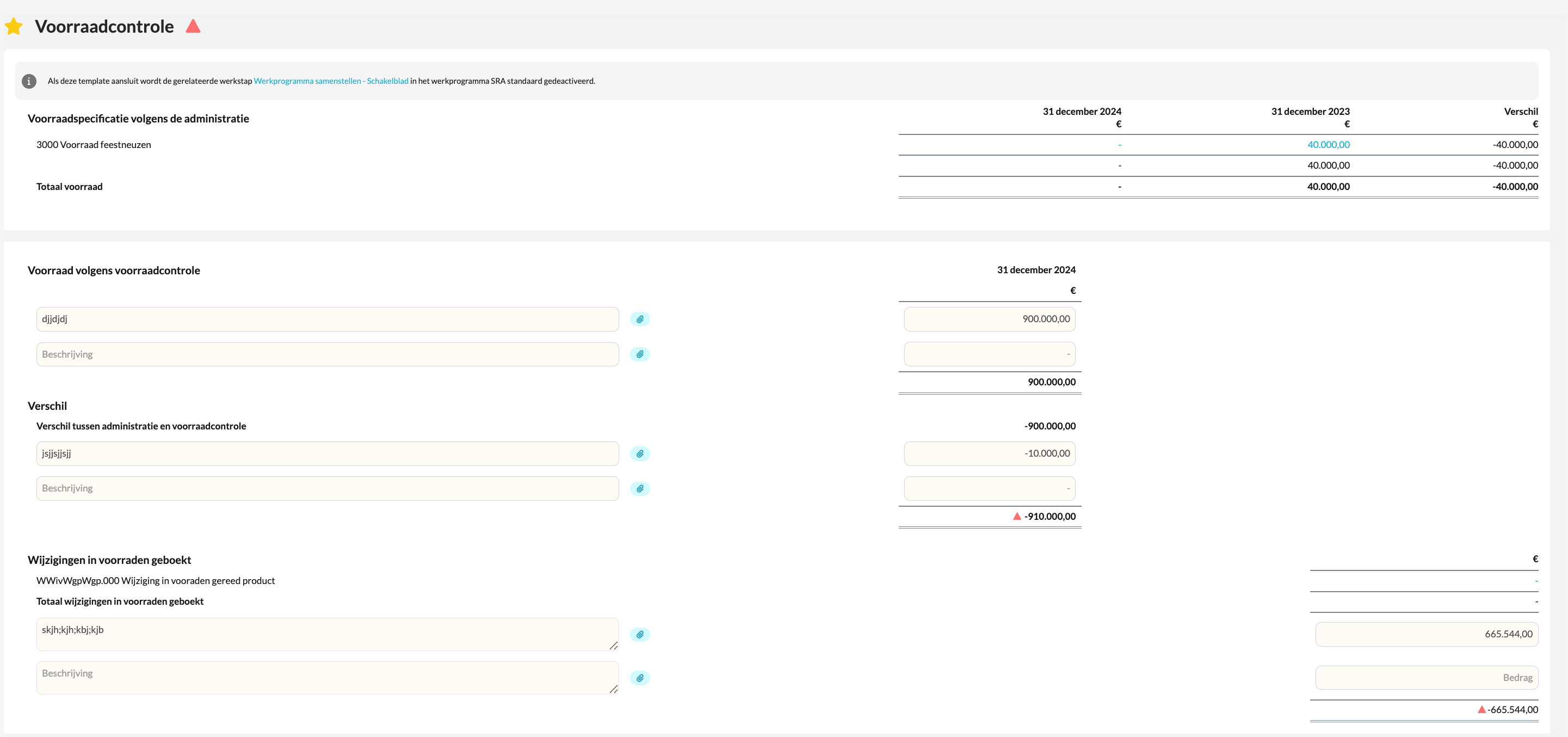The height and width of the screenshot is (737, 1568).
Task: Click the jsjjsjjsjj description input field
Action: coord(328,454)
